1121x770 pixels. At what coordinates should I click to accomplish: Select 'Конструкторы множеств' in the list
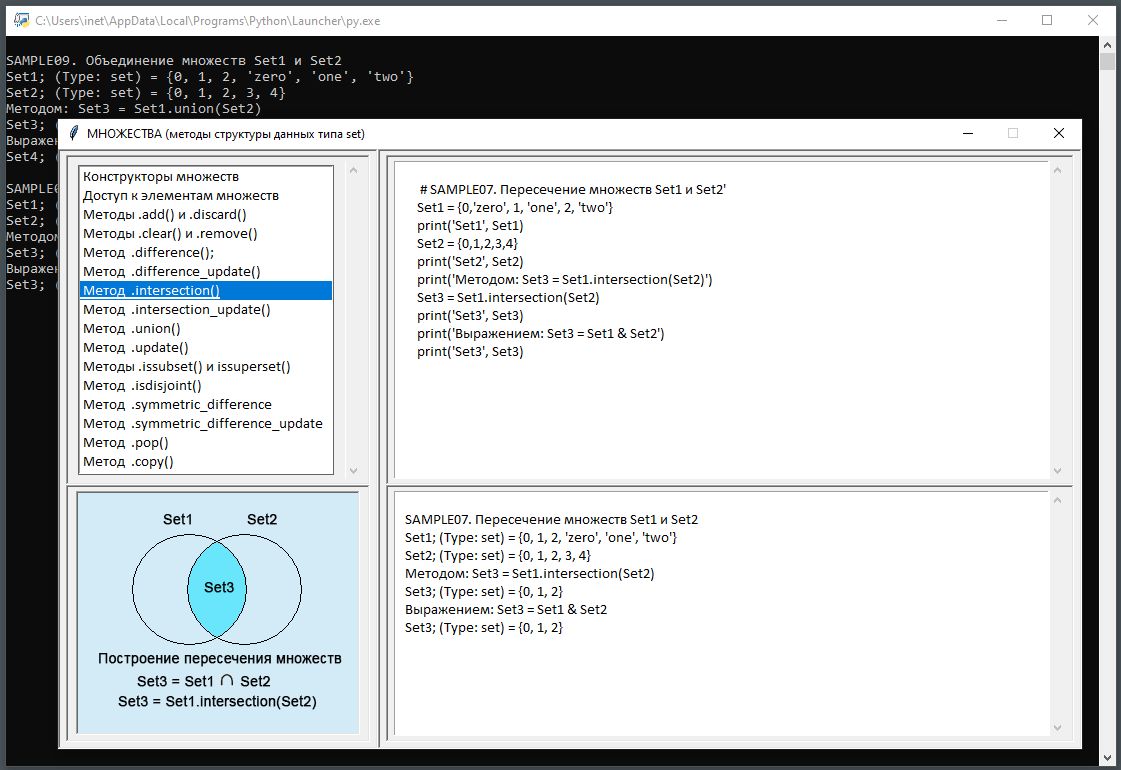pyautogui.click(x=161, y=177)
